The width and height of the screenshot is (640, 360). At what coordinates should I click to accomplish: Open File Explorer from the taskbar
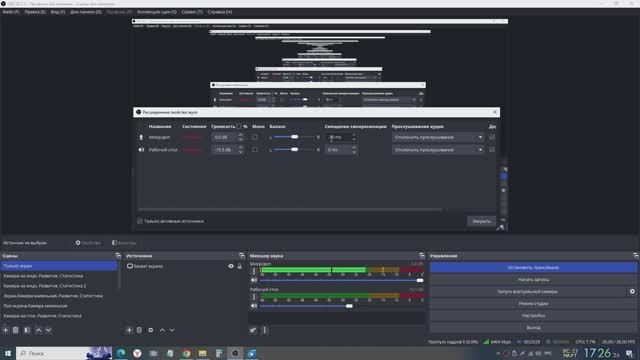tap(202, 353)
